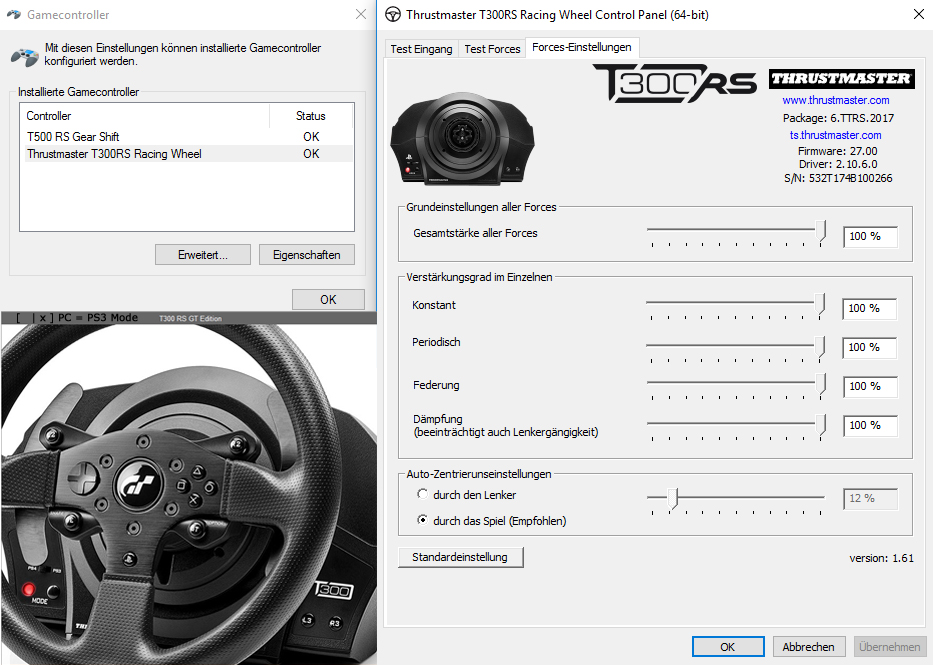Open the ts.thrustmaster.com link
Image resolution: width=933 pixels, height=665 pixels.
[835, 135]
